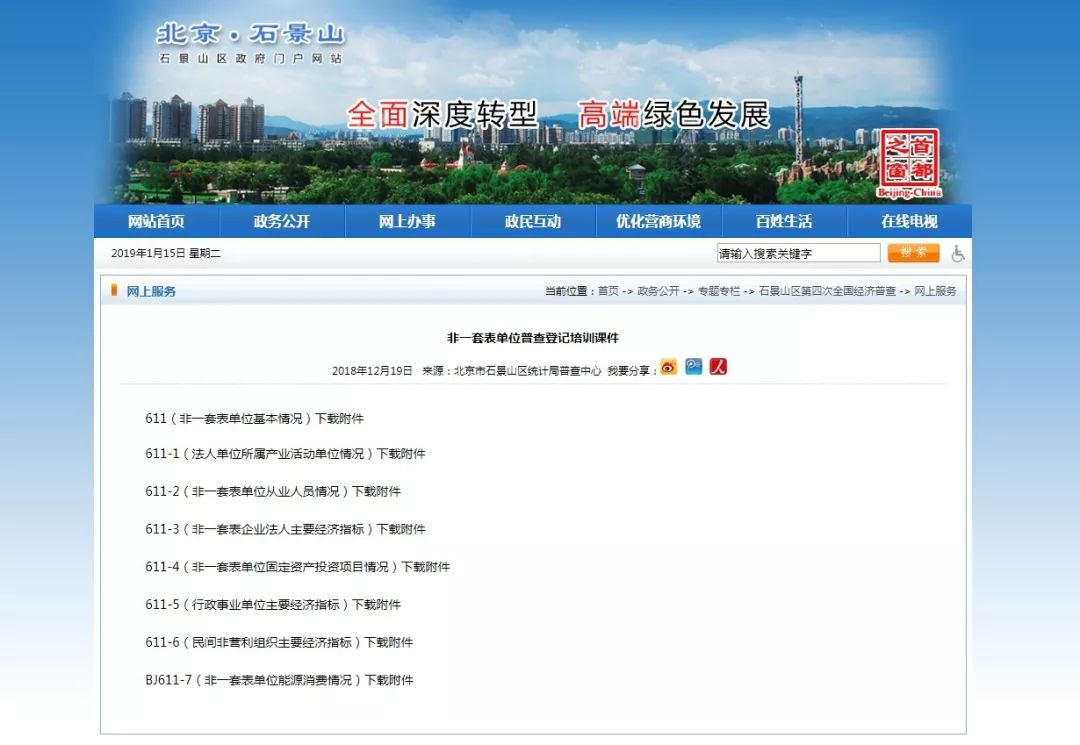Open 在线电视 navigation item
Screen dimensions: 1080x745
(x=909, y=222)
